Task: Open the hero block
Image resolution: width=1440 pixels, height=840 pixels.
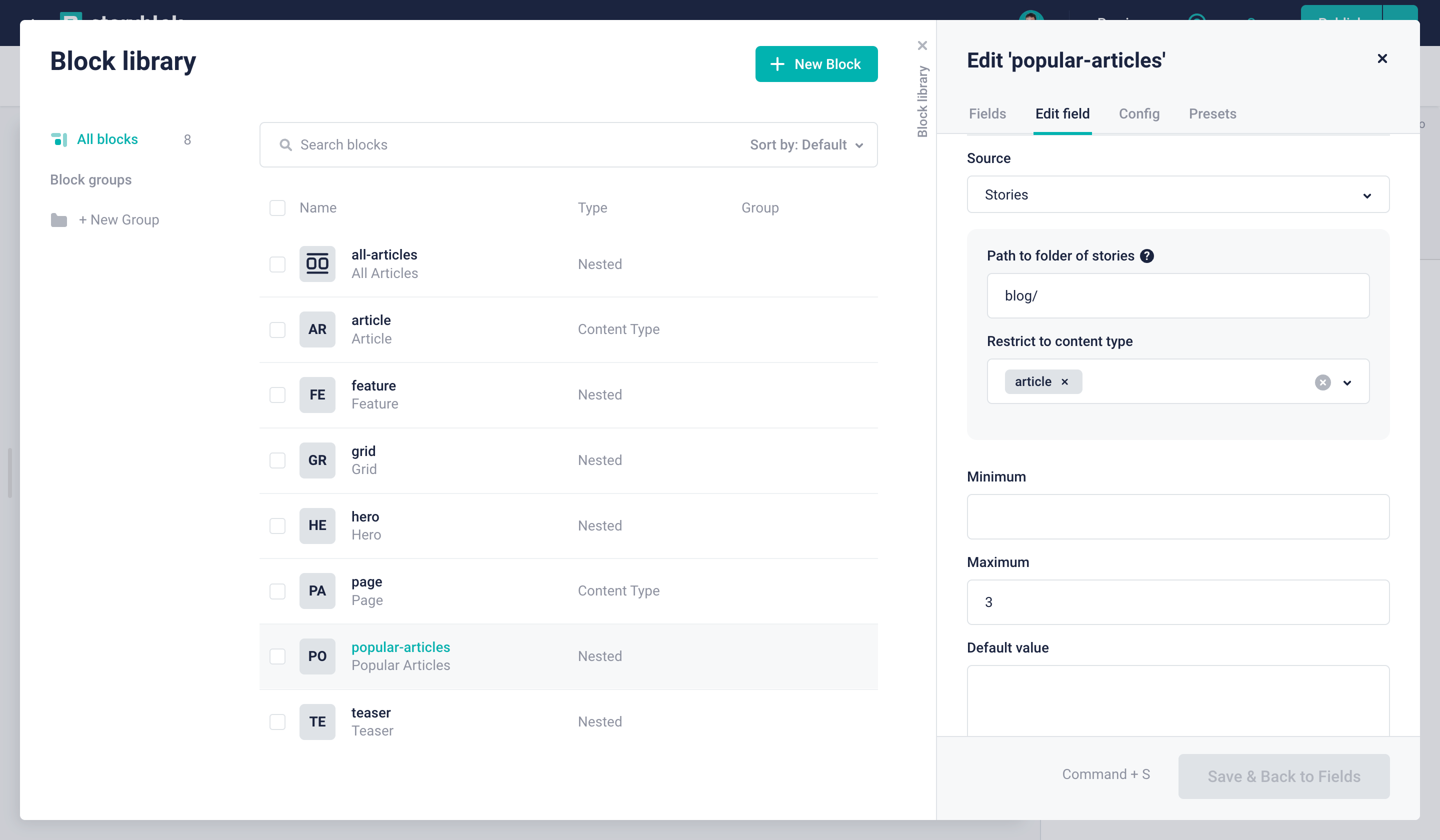Action: coord(365,516)
